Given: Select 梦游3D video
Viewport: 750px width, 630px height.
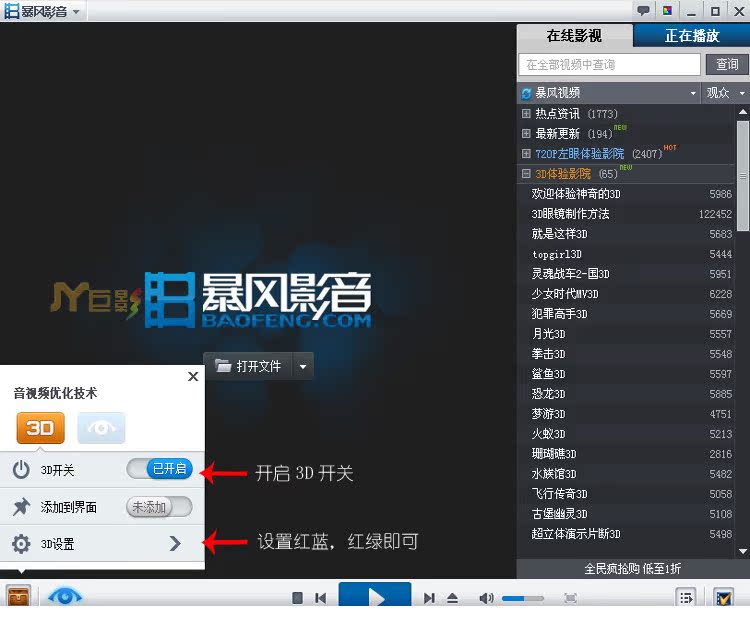Looking at the screenshot, I should 626,414.
